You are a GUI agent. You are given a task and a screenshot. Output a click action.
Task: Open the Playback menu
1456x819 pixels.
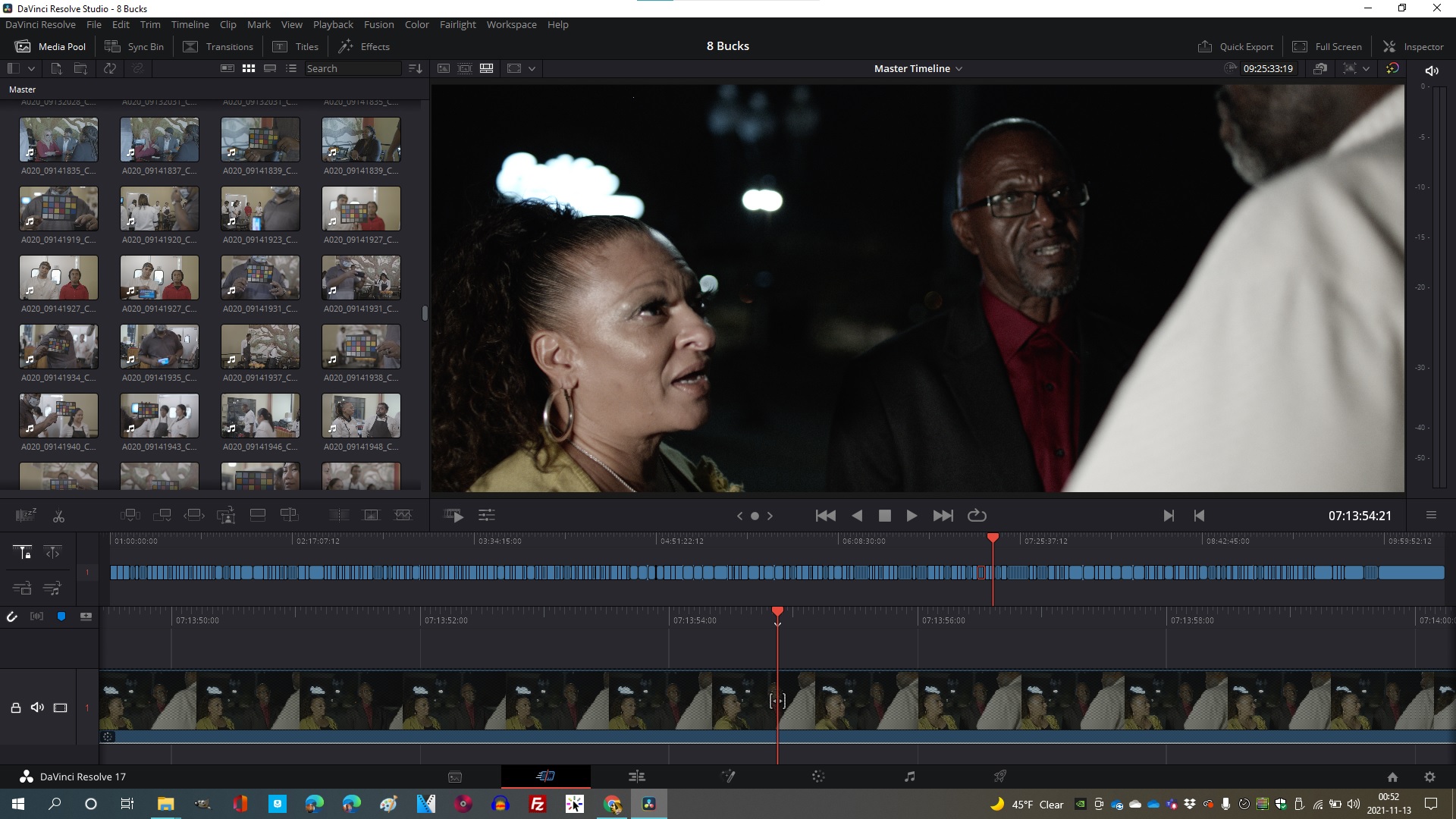pos(333,24)
